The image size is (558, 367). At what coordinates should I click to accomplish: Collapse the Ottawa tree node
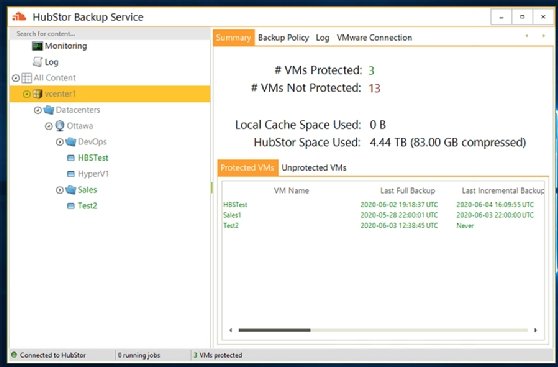pyautogui.click(x=49, y=126)
